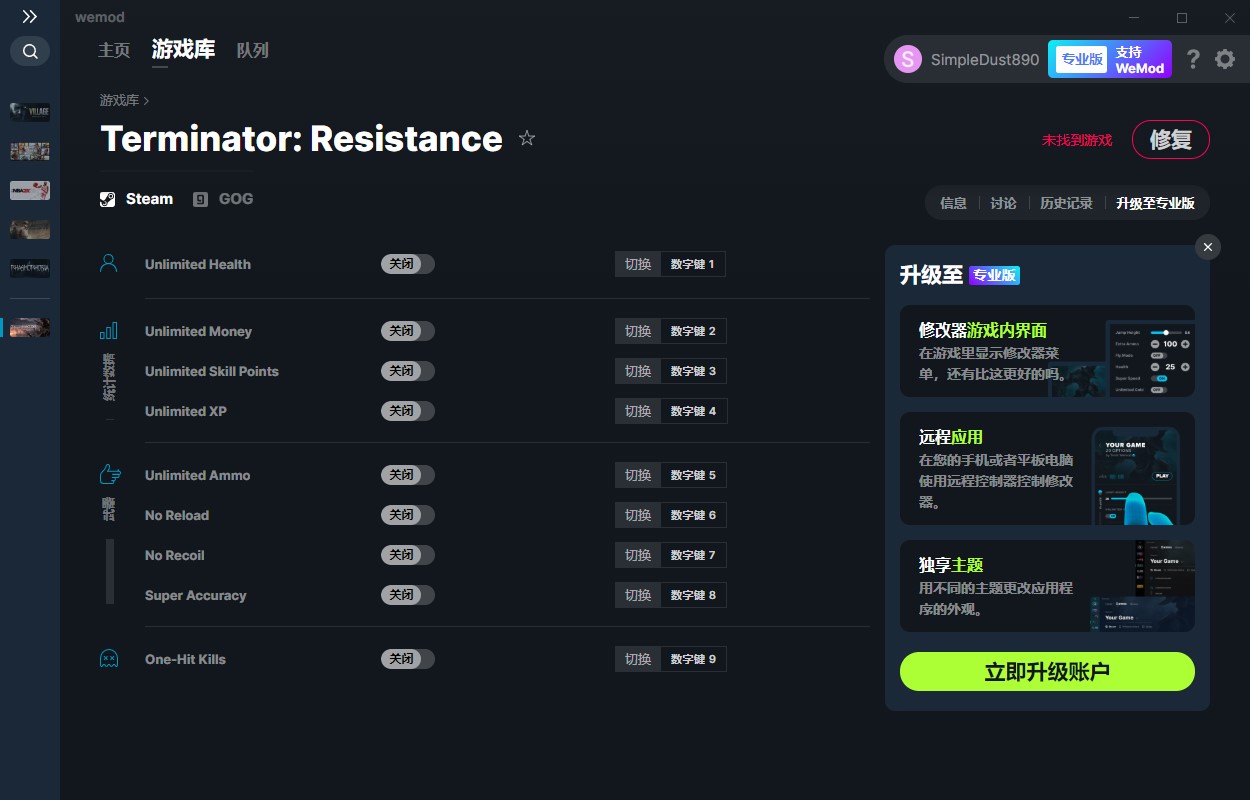Click the Terminator: Resistance title
This screenshot has height=800, width=1250.
tap(302, 138)
